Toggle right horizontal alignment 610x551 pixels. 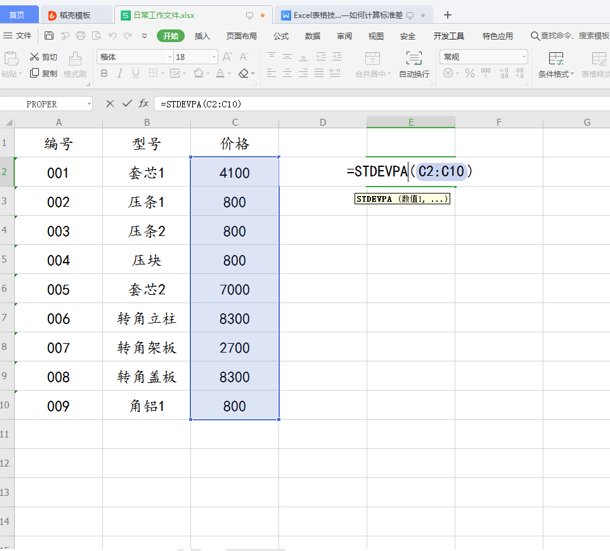(303, 73)
